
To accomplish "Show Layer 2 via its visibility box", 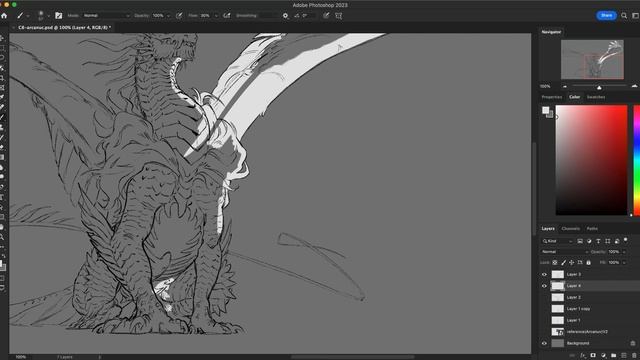I will coord(544,297).
